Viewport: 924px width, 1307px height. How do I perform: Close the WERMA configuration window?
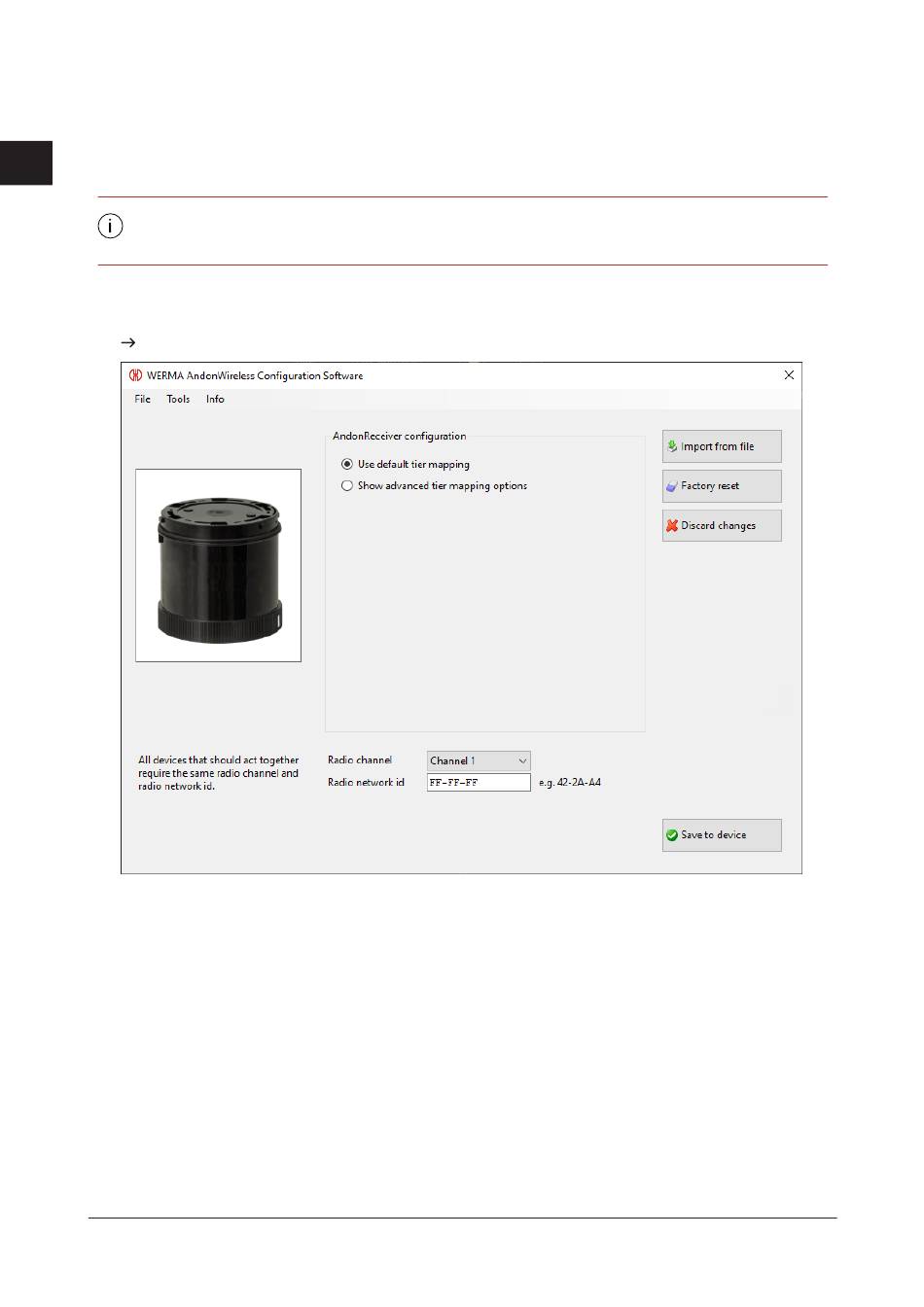(789, 375)
